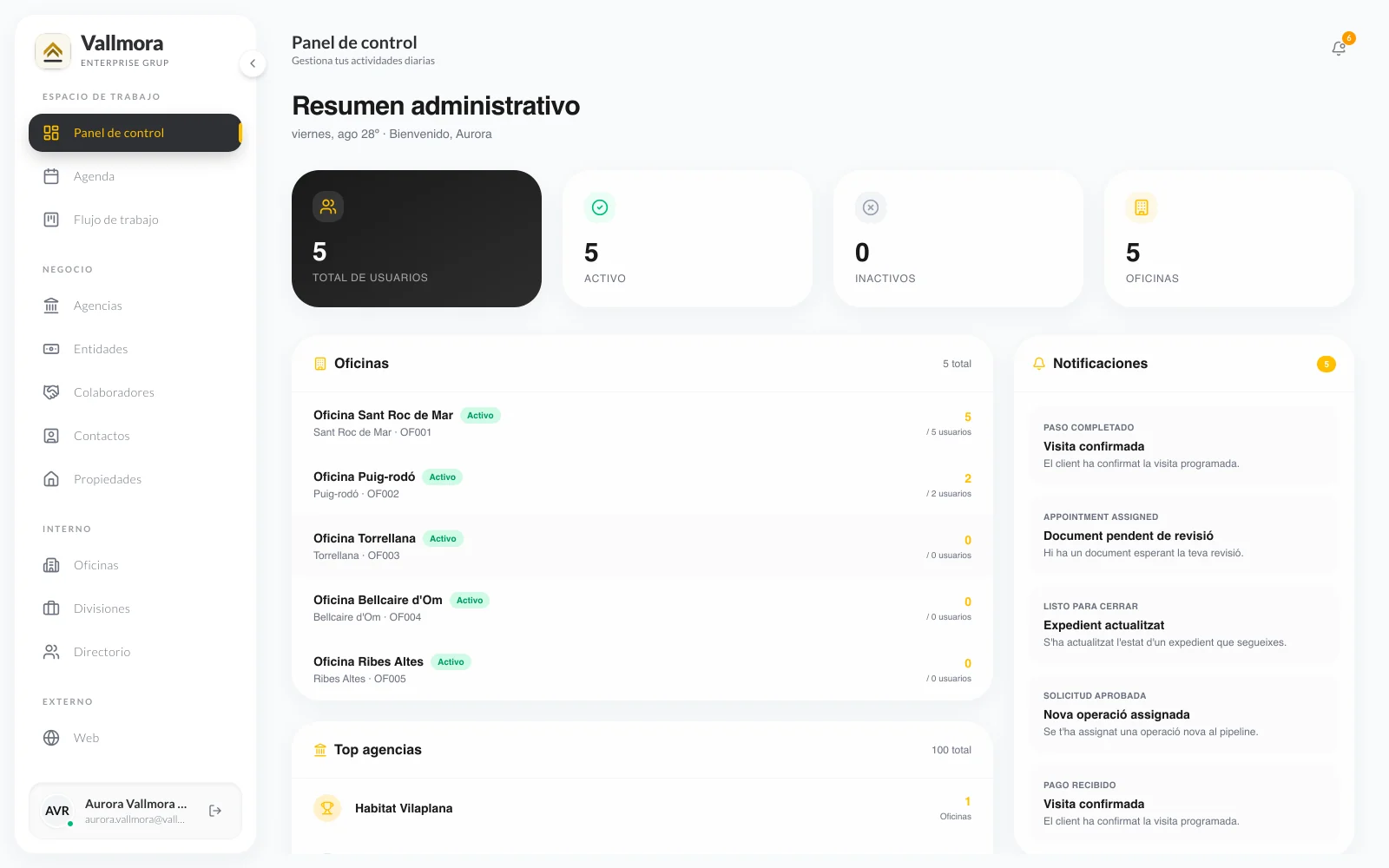Viewport: 1389px width, 868px height.
Task: Click the Contactos icon in the sidebar
Action: click(x=51, y=436)
